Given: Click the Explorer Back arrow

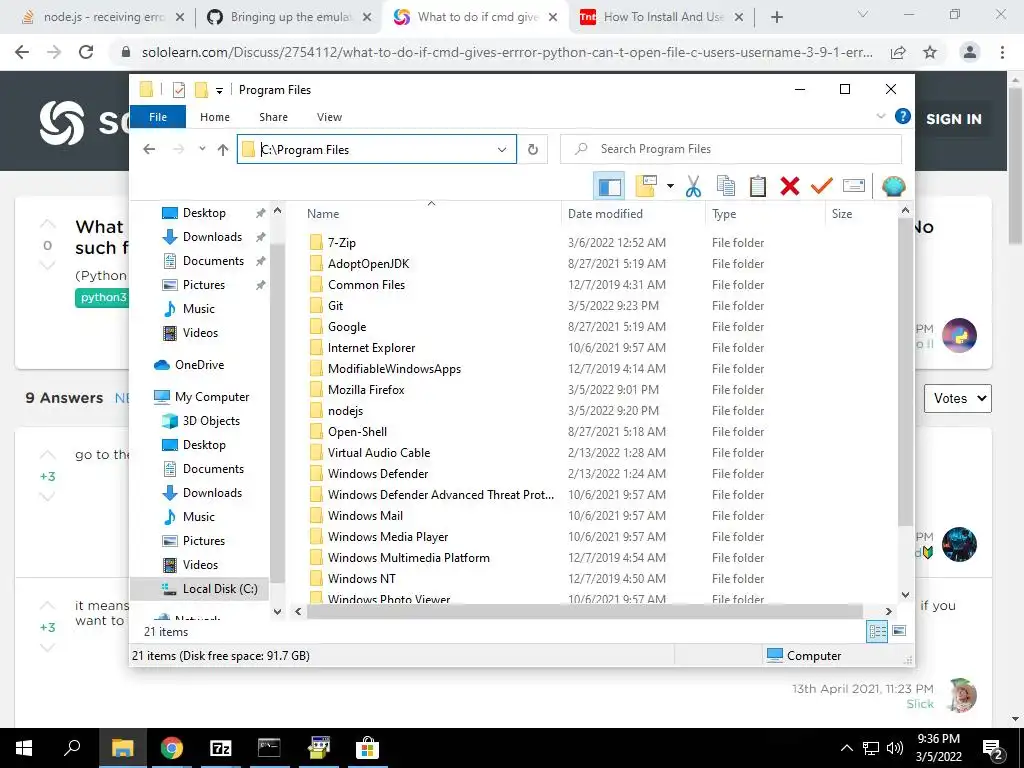Looking at the screenshot, I should [x=149, y=149].
